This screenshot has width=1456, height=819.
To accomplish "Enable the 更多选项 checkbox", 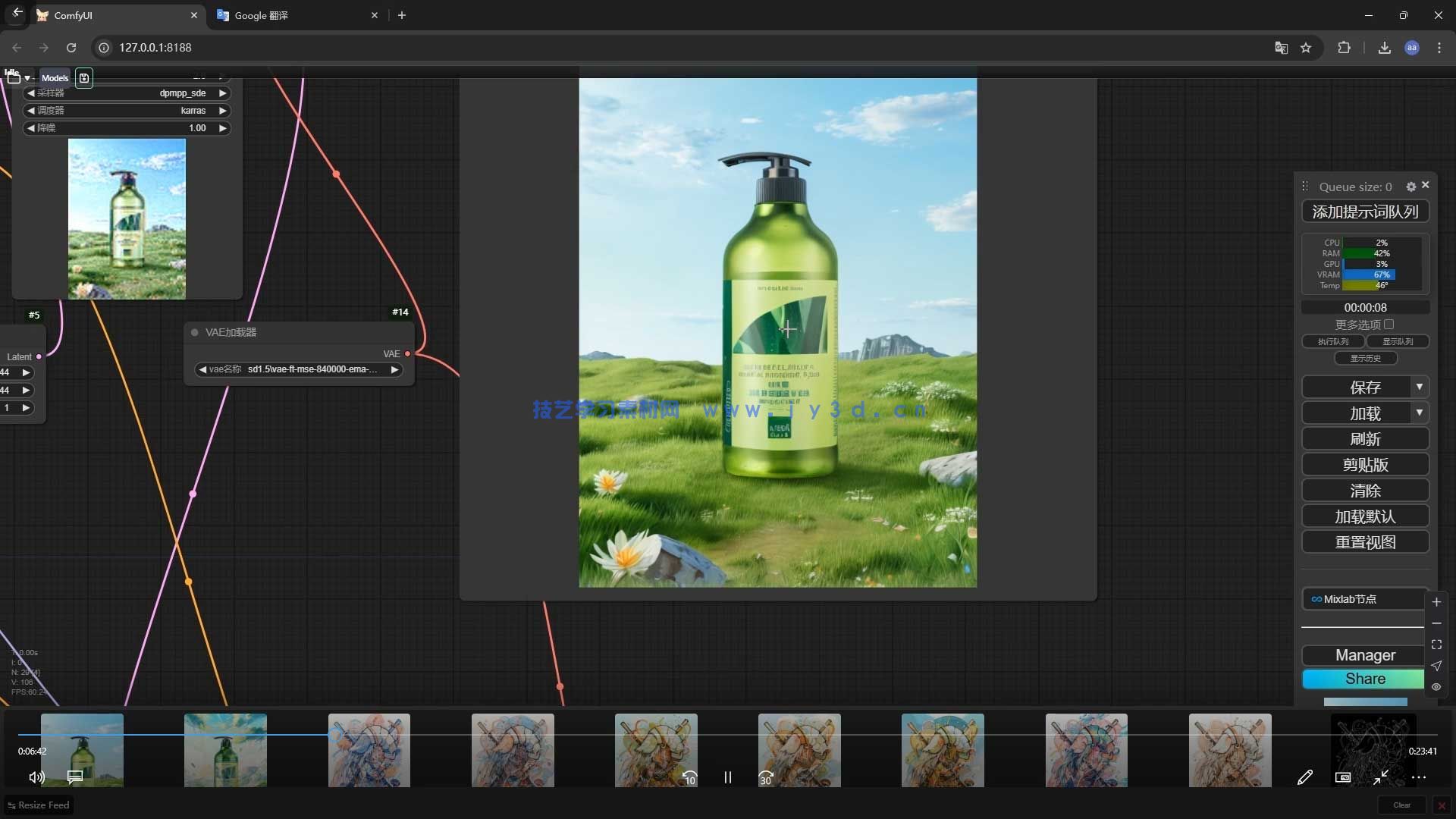I will click(x=1389, y=325).
